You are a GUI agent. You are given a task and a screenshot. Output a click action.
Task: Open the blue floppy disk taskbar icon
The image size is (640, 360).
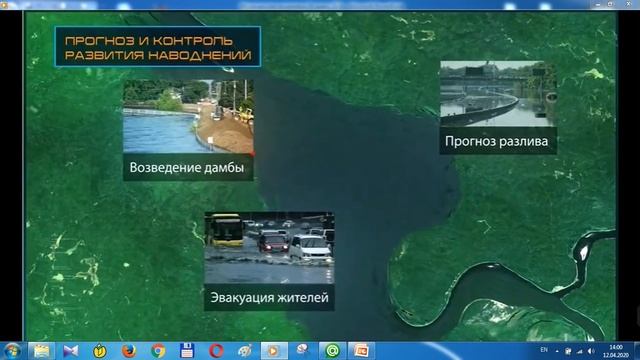point(187,351)
